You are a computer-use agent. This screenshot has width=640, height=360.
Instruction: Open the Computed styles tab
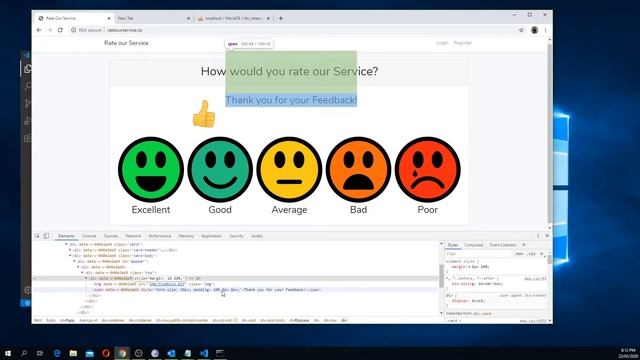[473, 245]
